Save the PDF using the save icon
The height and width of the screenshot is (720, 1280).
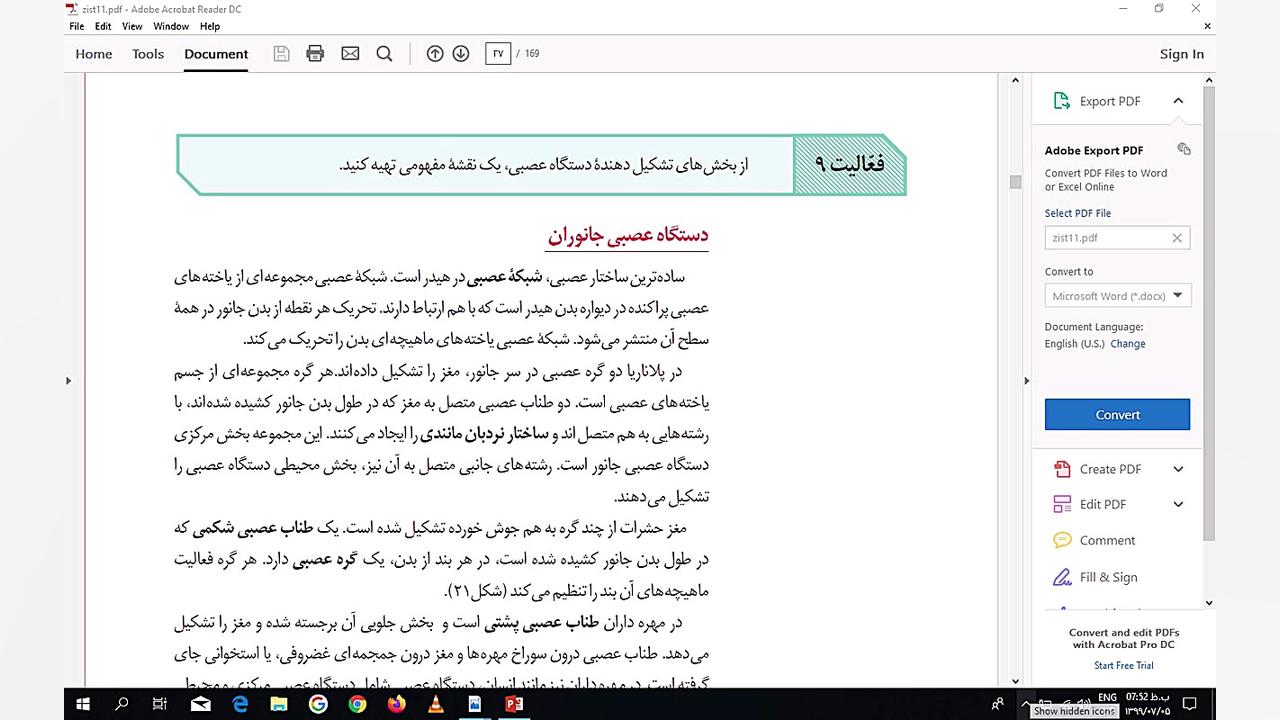point(281,53)
